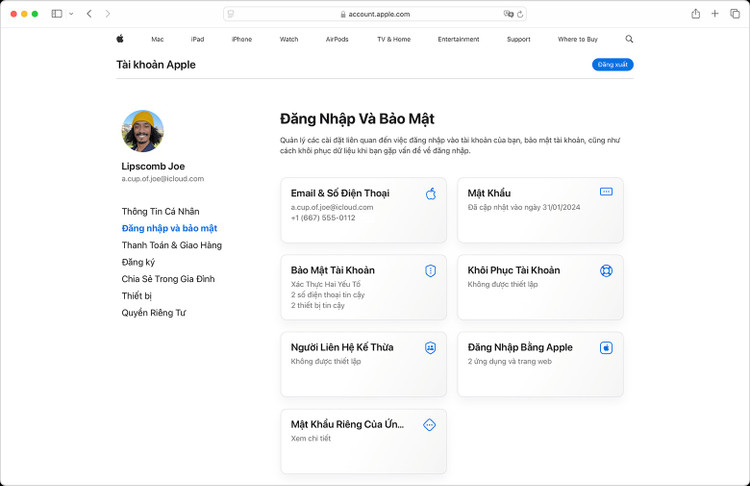Click the Đăng xuất button
750x486 pixels.
point(612,65)
